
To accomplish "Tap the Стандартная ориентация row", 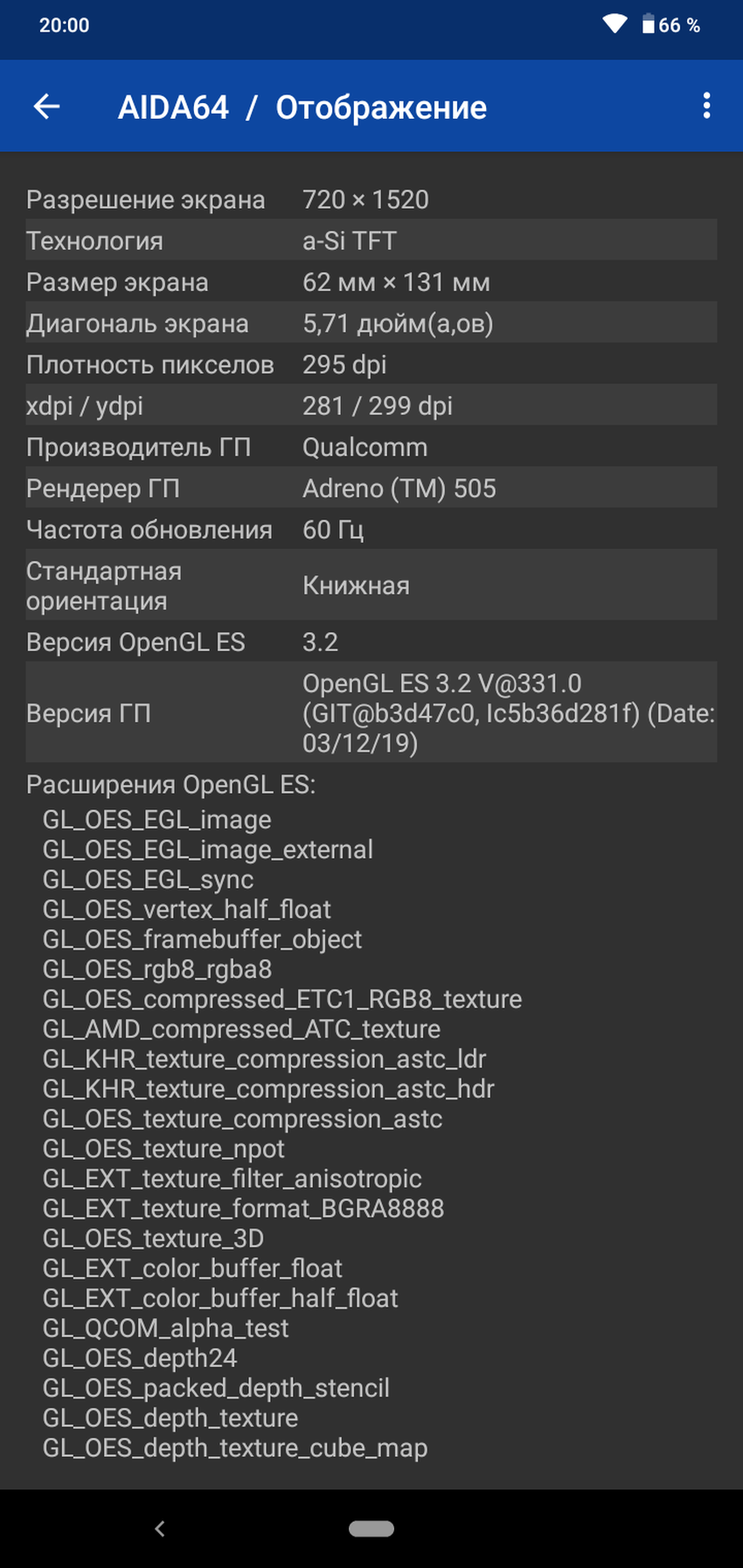I will coord(371,586).
